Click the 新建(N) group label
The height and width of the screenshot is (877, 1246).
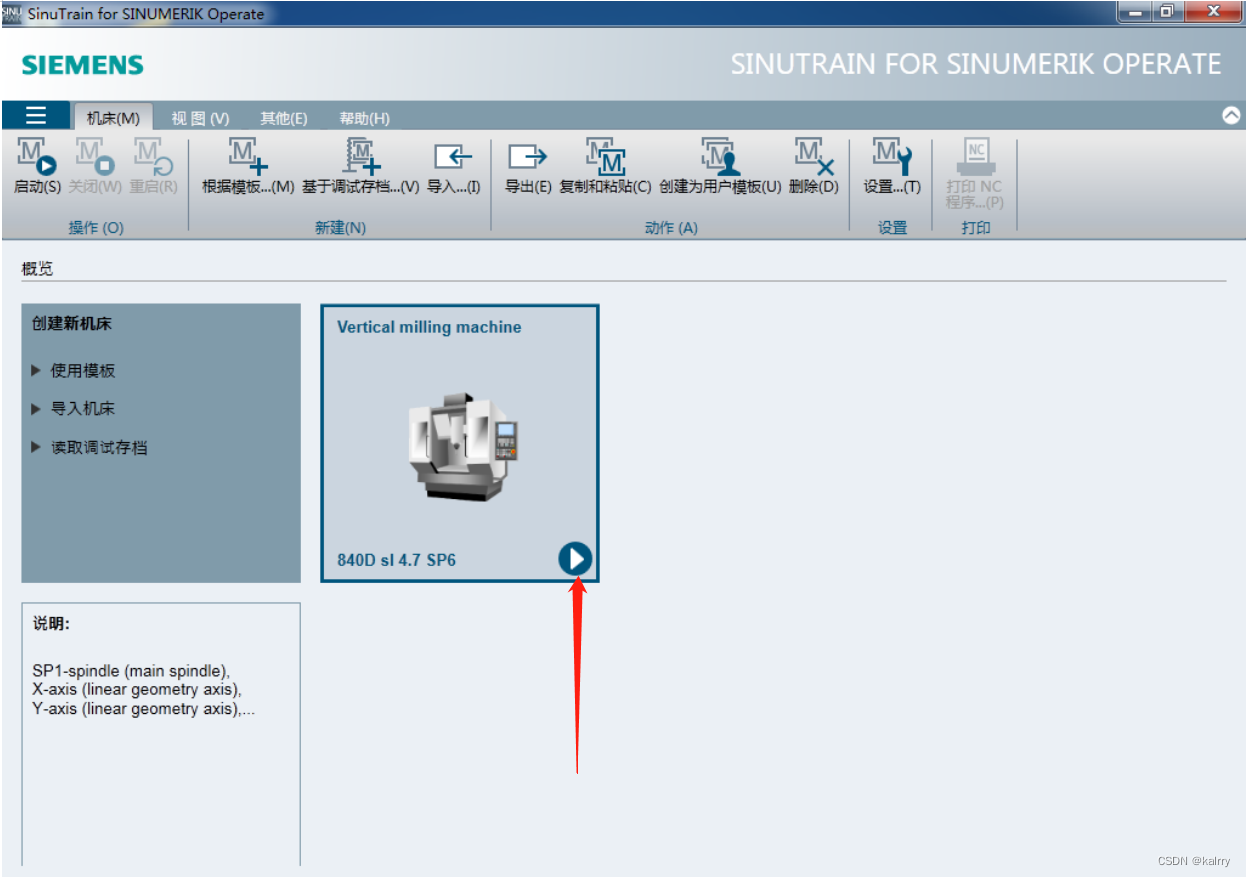340,227
